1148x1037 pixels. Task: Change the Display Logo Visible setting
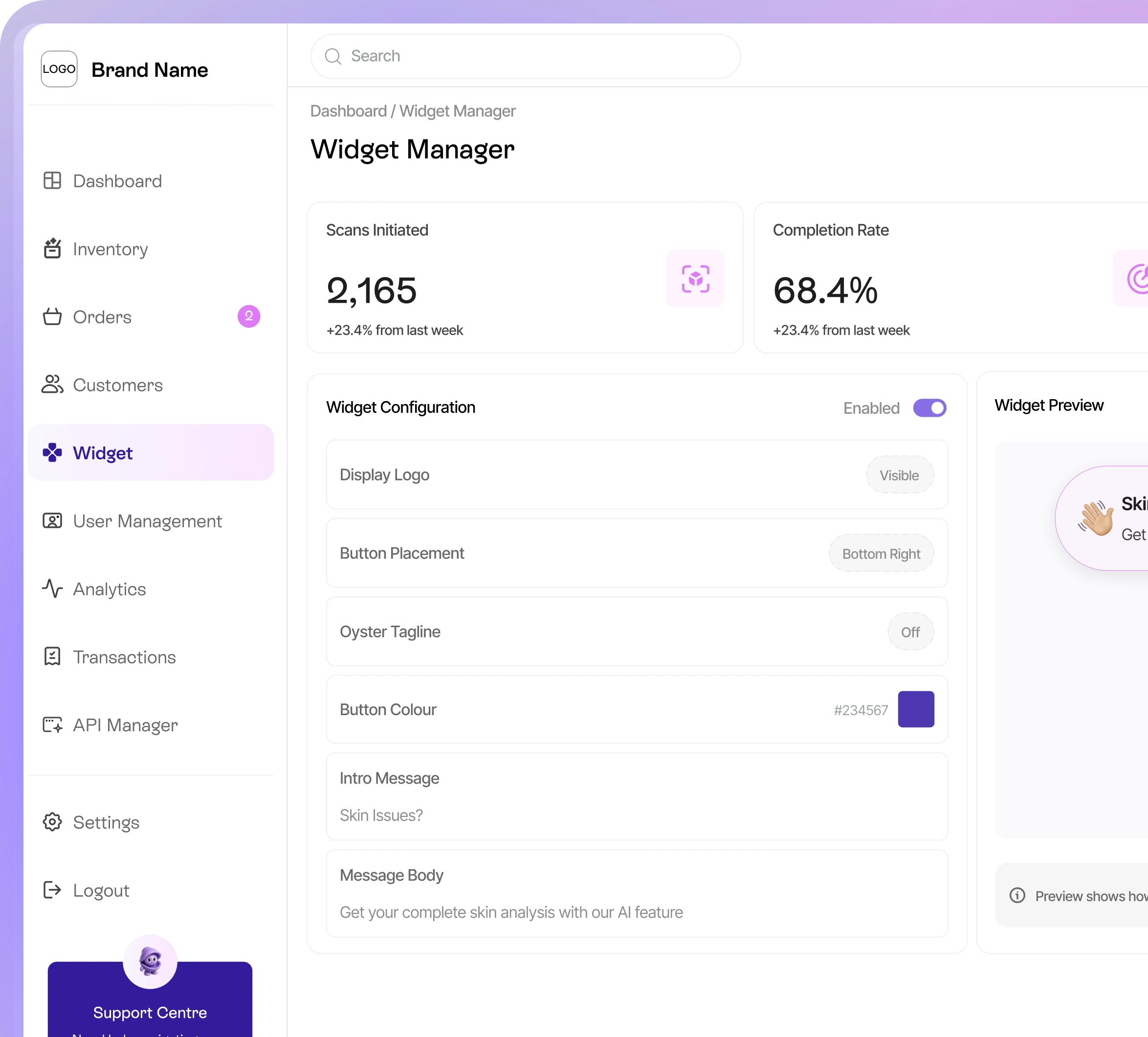pyautogui.click(x=900, y=474)
